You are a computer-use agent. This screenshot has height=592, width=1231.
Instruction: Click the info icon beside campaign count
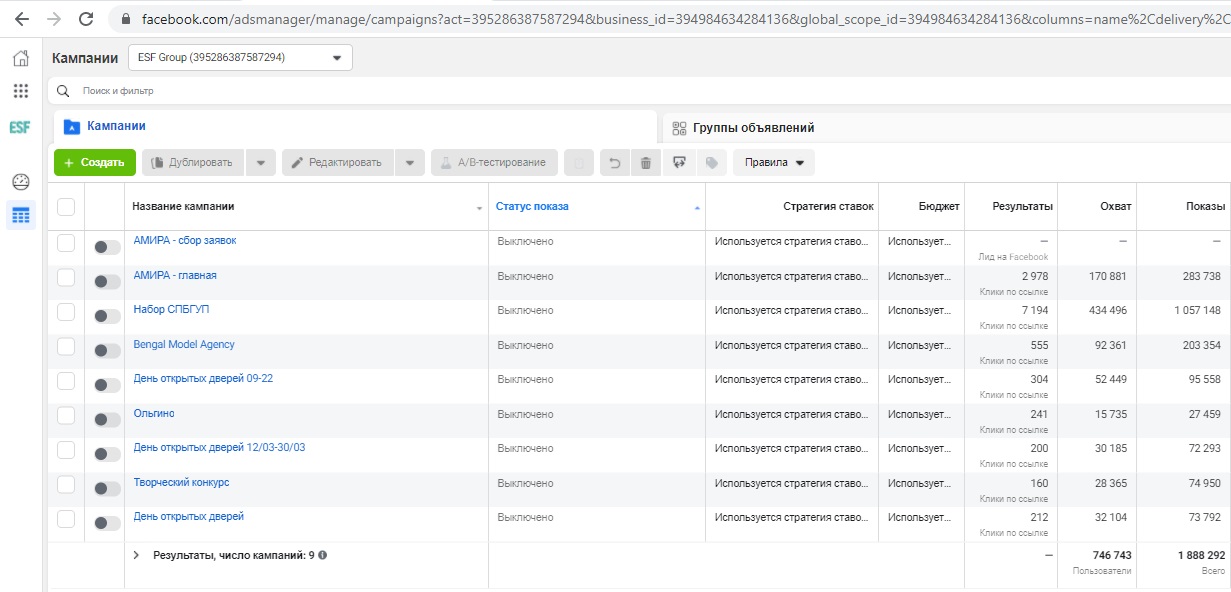(x=323, y=555)
